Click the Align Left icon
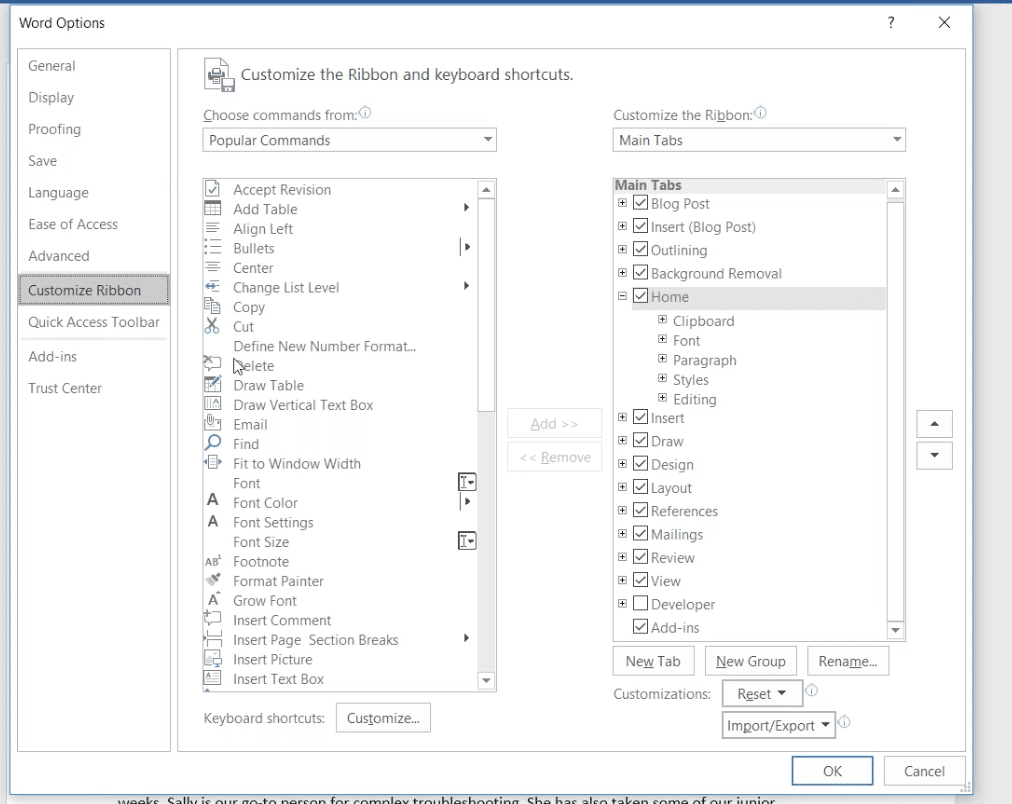Viewport: 1012px width, 804px height. tap(212, 228)
